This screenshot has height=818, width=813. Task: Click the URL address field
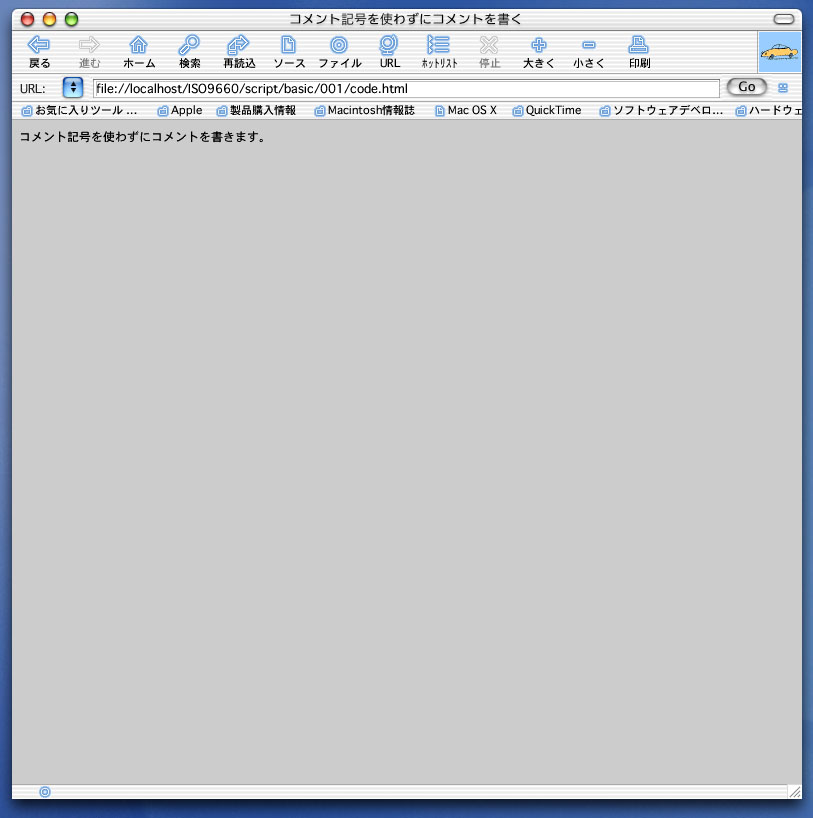pyautogui.click(x=406, y=88)
